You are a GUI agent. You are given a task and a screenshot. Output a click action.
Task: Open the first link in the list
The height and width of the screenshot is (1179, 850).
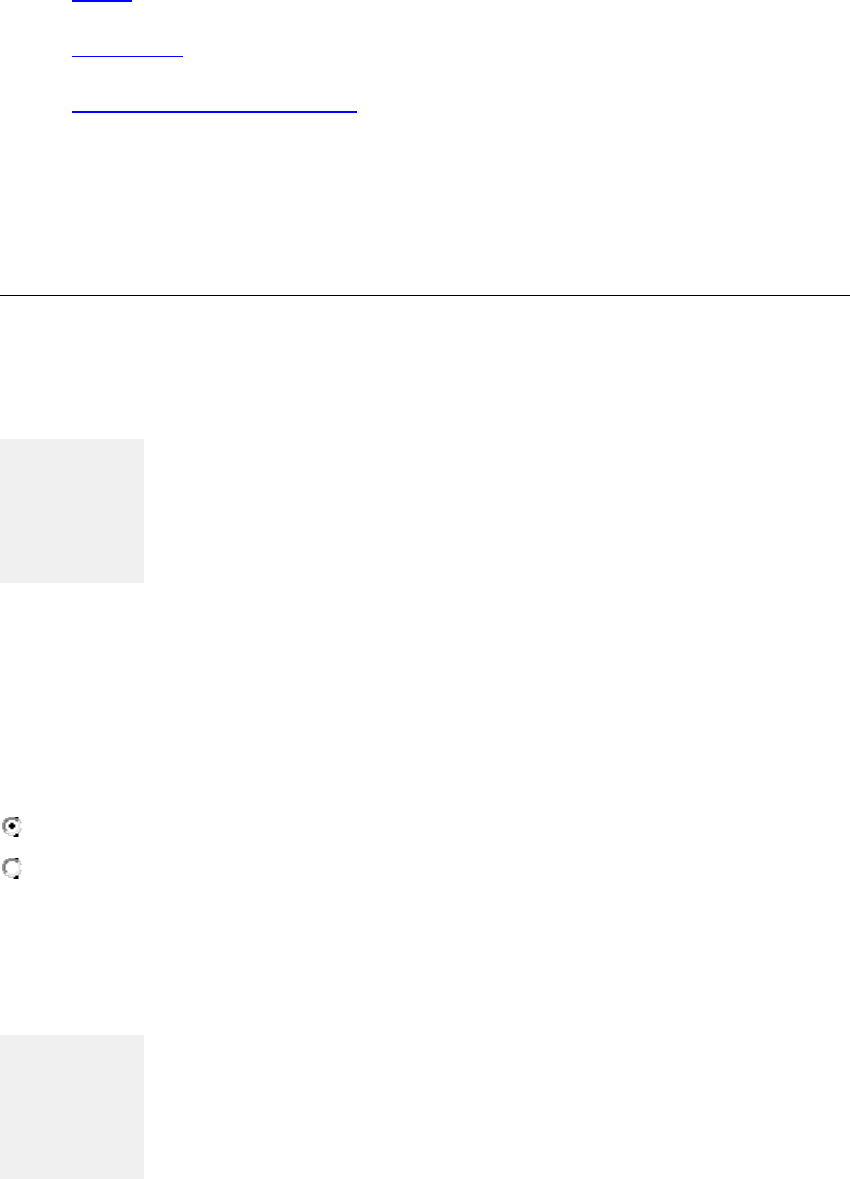pyautogui.click(x=102, y=2)
